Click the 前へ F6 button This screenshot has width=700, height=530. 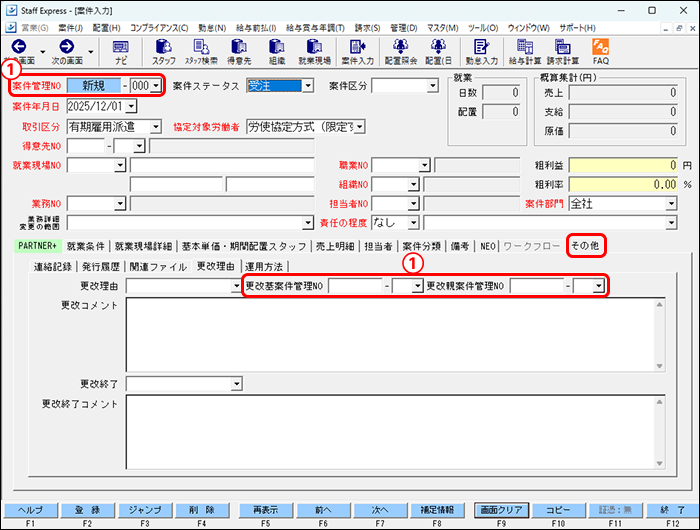(323, 510)
